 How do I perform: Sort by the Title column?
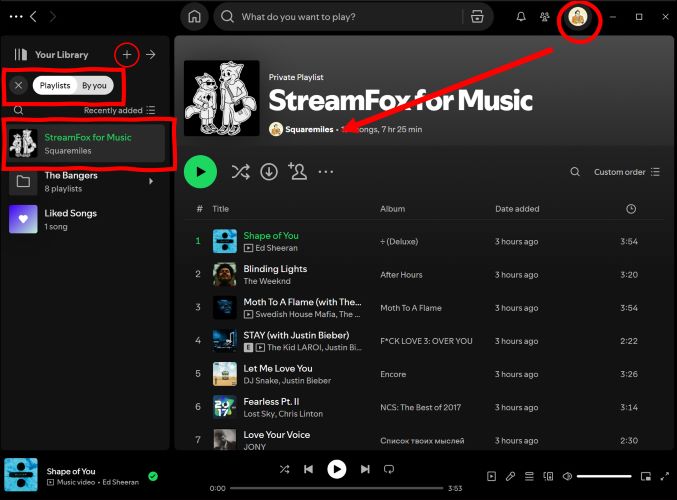220,209
